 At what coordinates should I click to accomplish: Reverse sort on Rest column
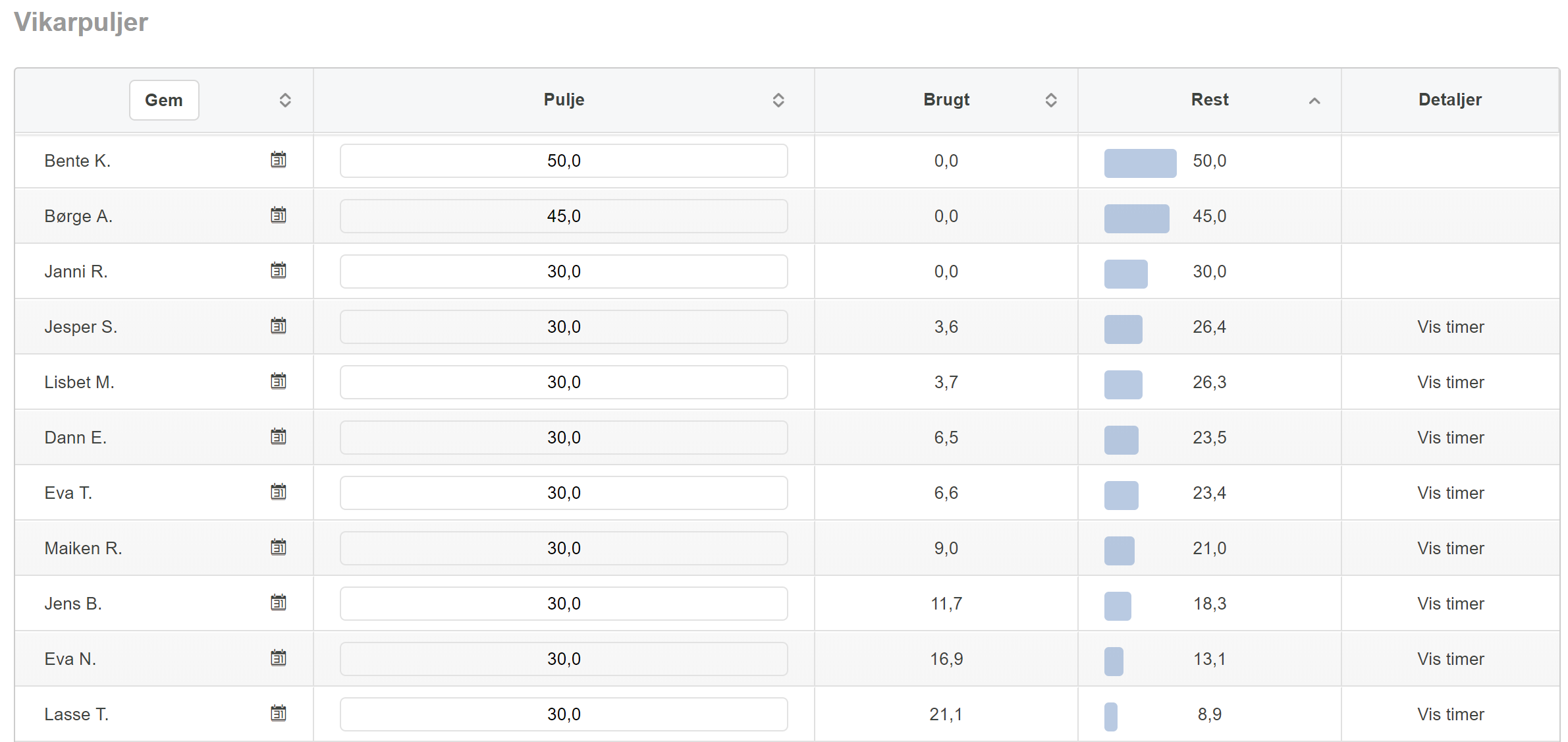point(1314,101)
